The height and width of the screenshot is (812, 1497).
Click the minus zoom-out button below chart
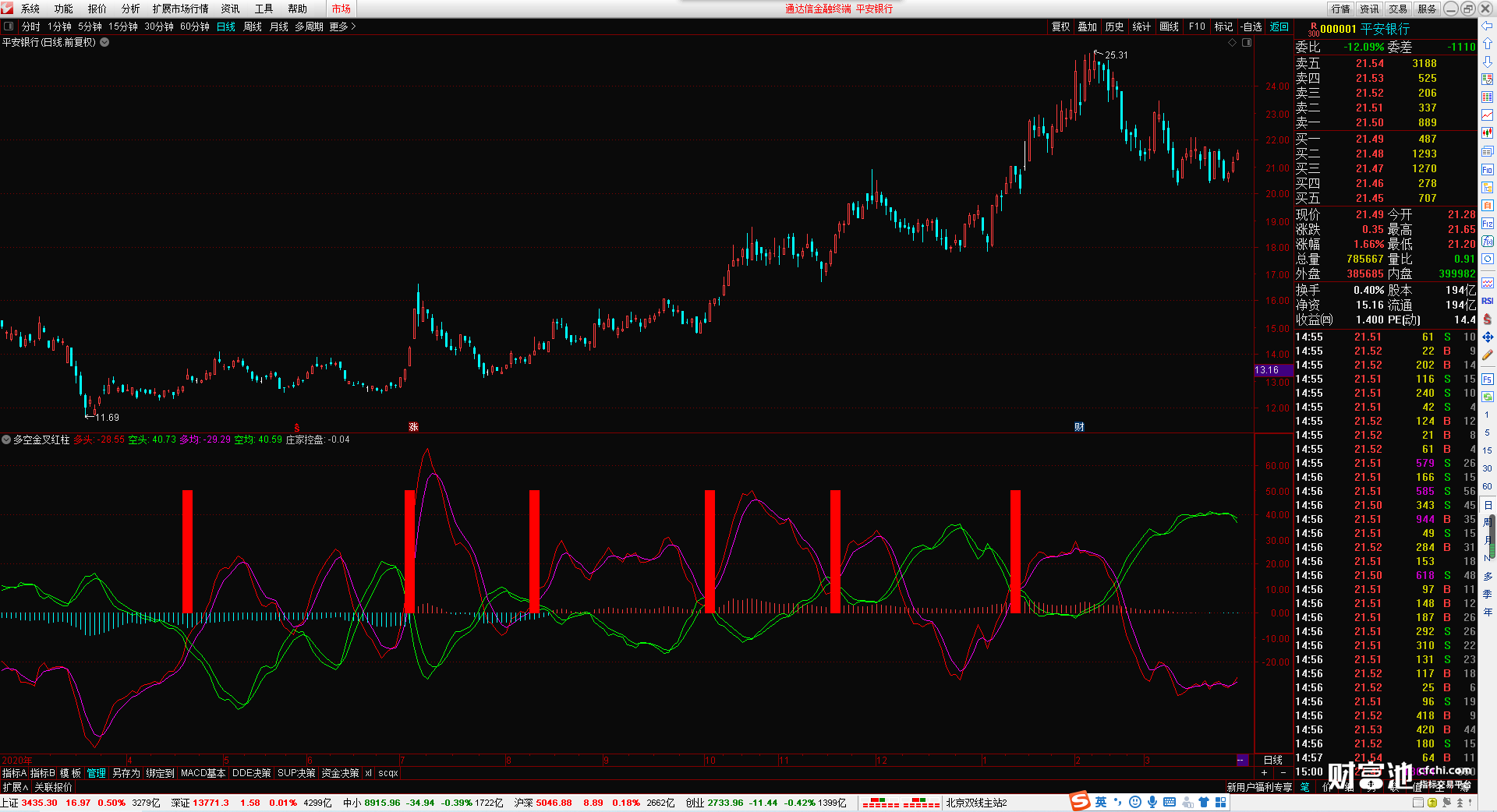point(1283,772)
